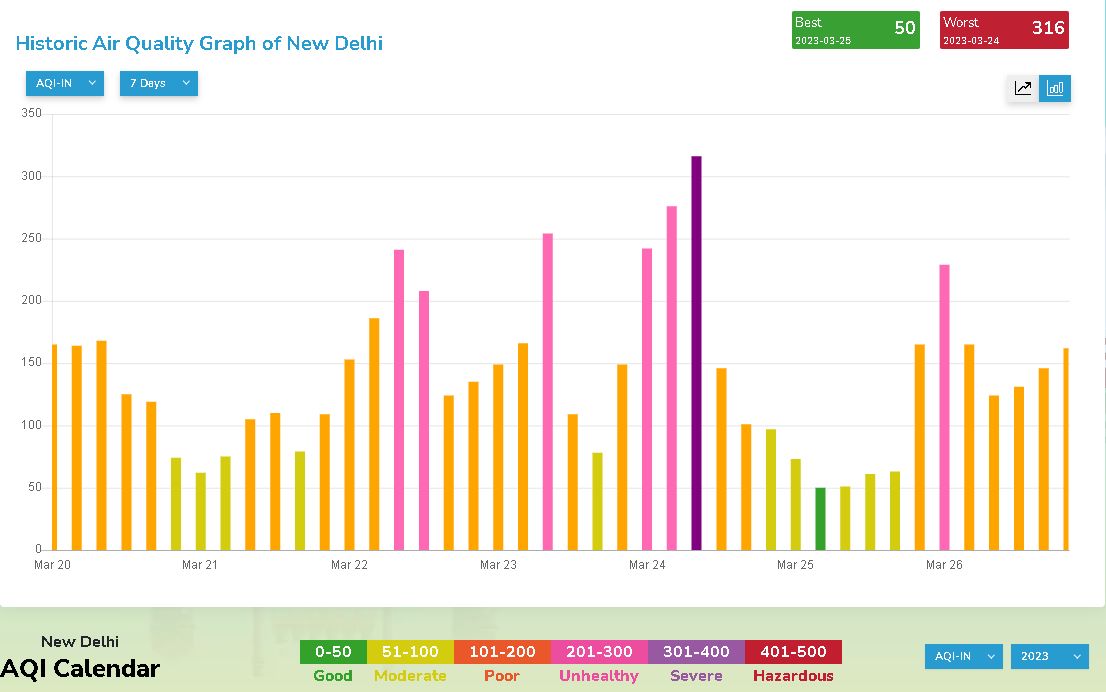Select the yellow 51-100 Moderate legend swatch
The height and width of the screenshot is (692, 1106).
[x=410, y=652]
